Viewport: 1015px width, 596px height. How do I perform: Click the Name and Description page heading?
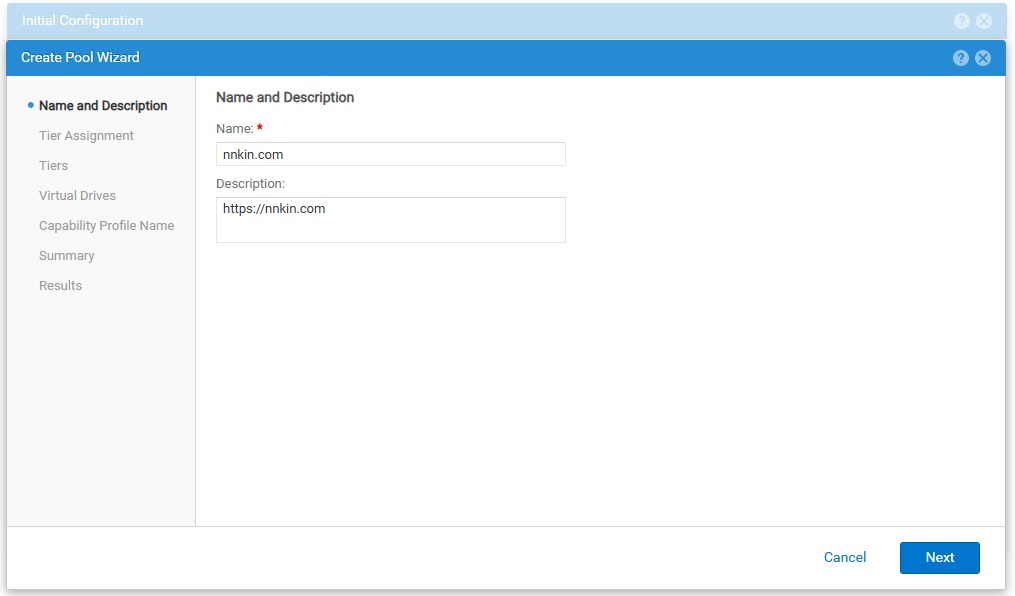pos(285,98)
